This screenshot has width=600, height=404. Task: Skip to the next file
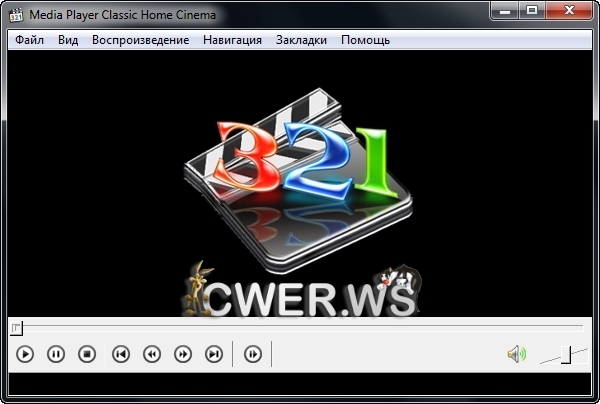pyautogui.click(x=214, y=354)
